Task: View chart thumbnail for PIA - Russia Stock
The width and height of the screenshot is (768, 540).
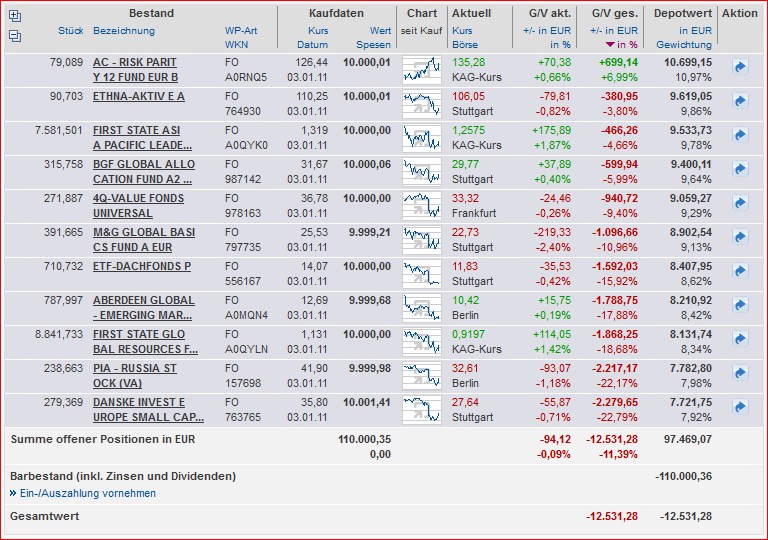Action: [422, 375]
